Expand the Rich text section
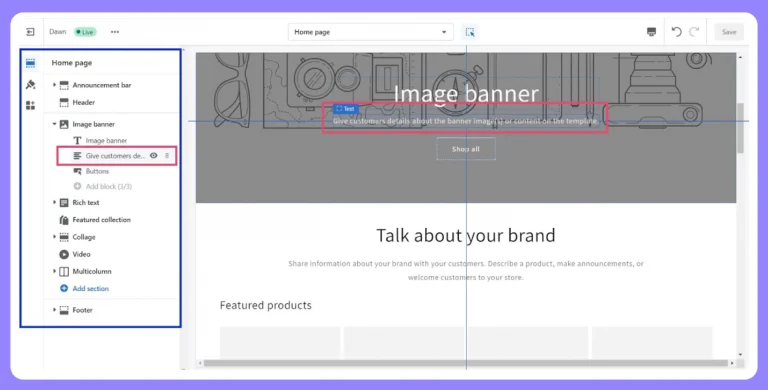 (x=54, y=202)
